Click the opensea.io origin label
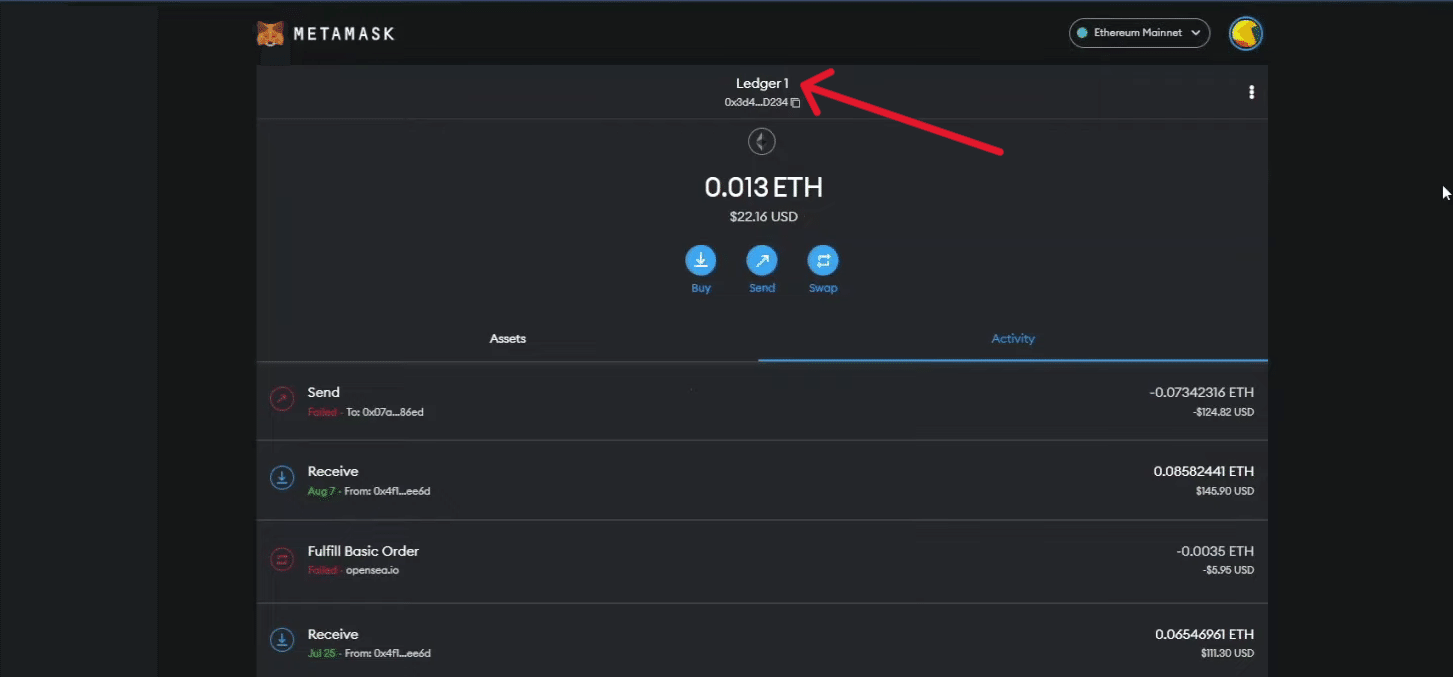The width and height of the screenshot is (1453, 677). pyautogui.click(x=373, y=571)
